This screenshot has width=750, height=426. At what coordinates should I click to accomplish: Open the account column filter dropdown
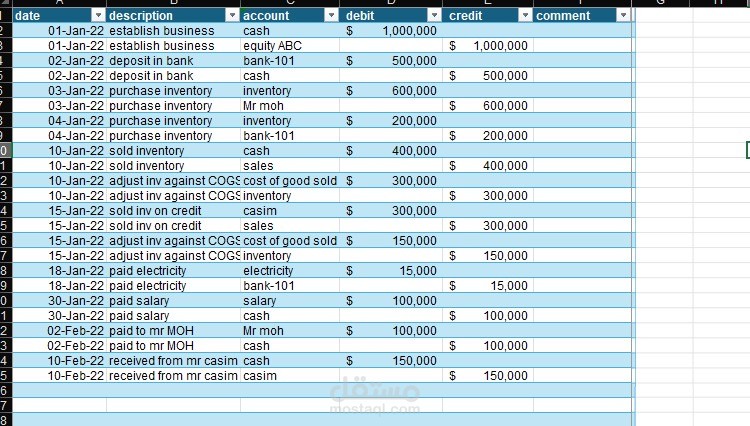click(331, 15)
